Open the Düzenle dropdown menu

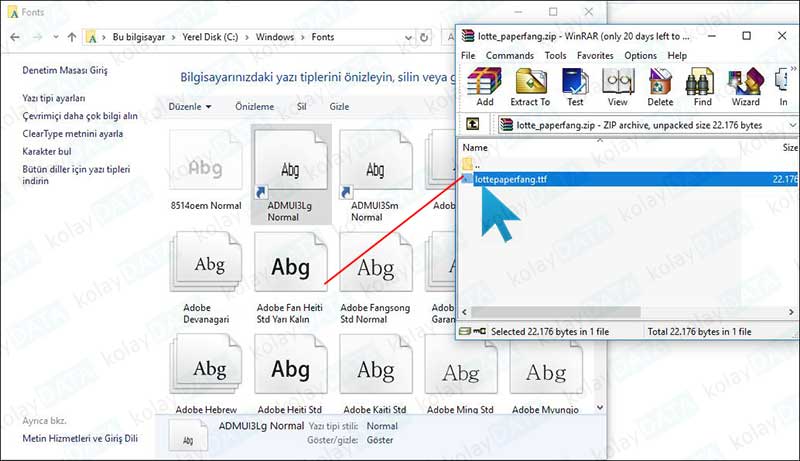tap(190, 107)
